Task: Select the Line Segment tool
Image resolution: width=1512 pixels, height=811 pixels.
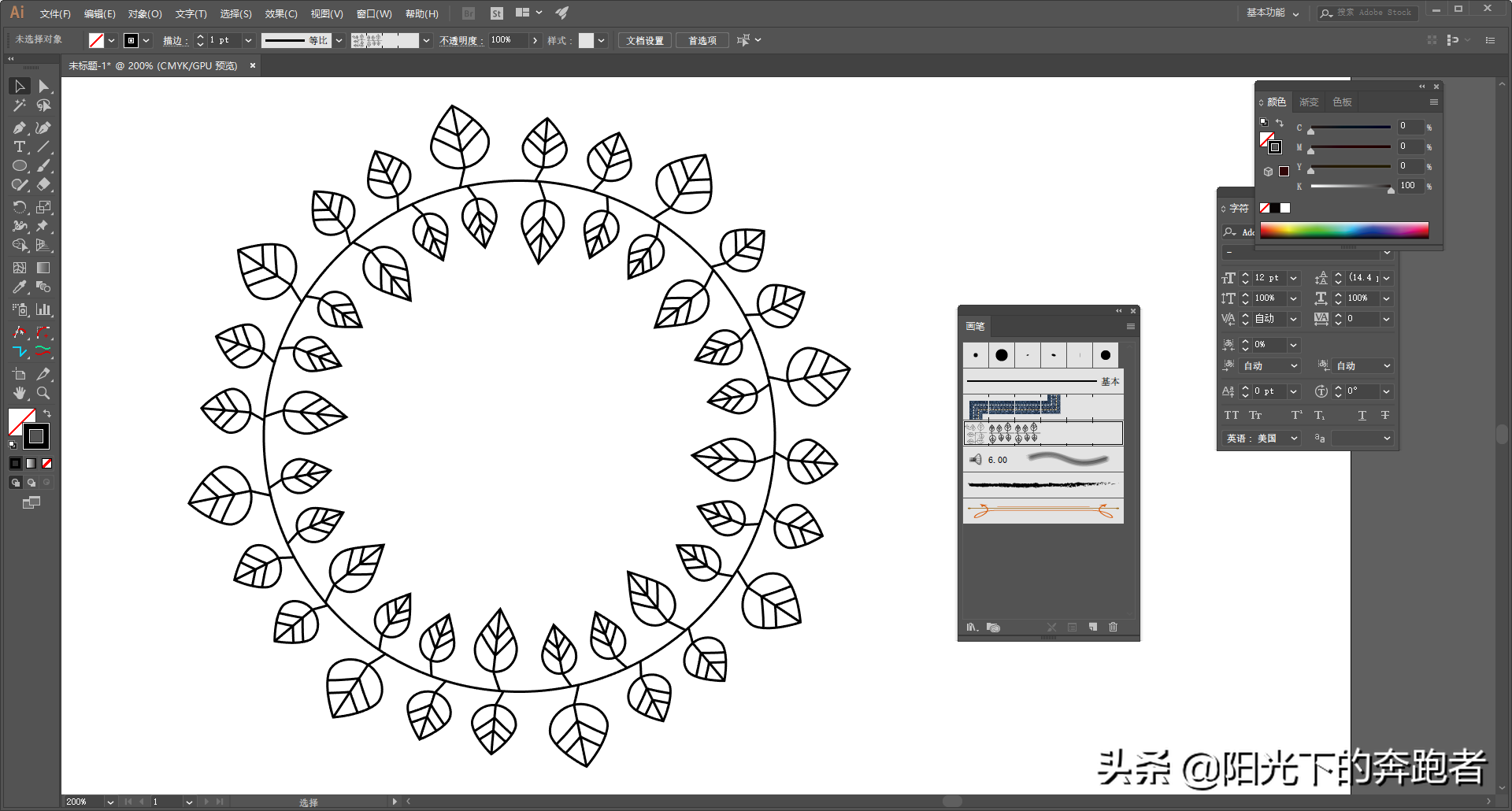Action: pos(44,146)
